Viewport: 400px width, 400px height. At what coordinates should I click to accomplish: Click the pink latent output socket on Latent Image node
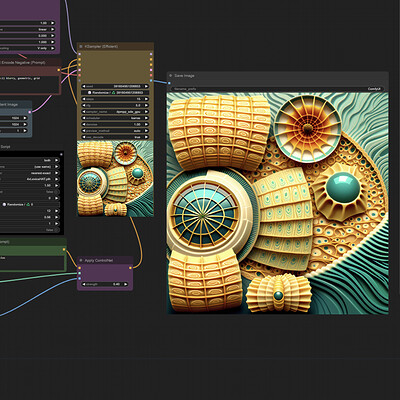(30, 112)
